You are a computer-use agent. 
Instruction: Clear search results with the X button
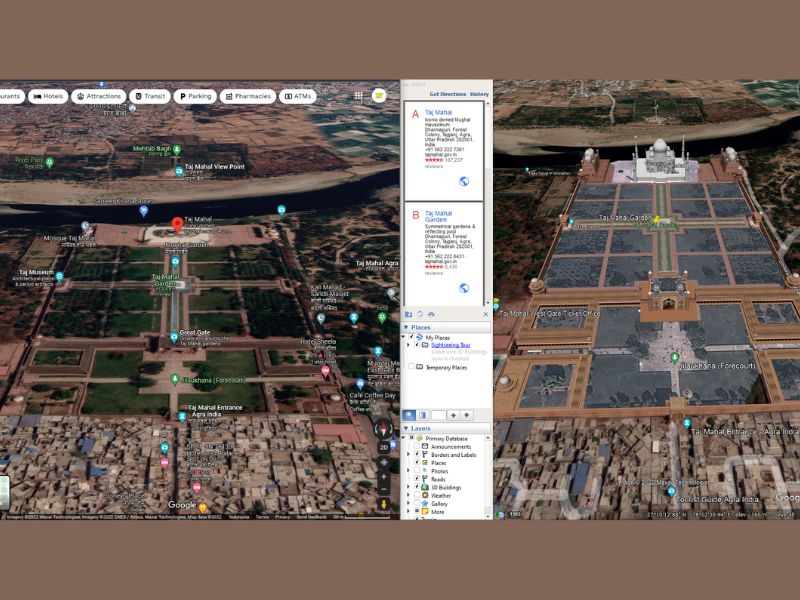click(485, 314)
